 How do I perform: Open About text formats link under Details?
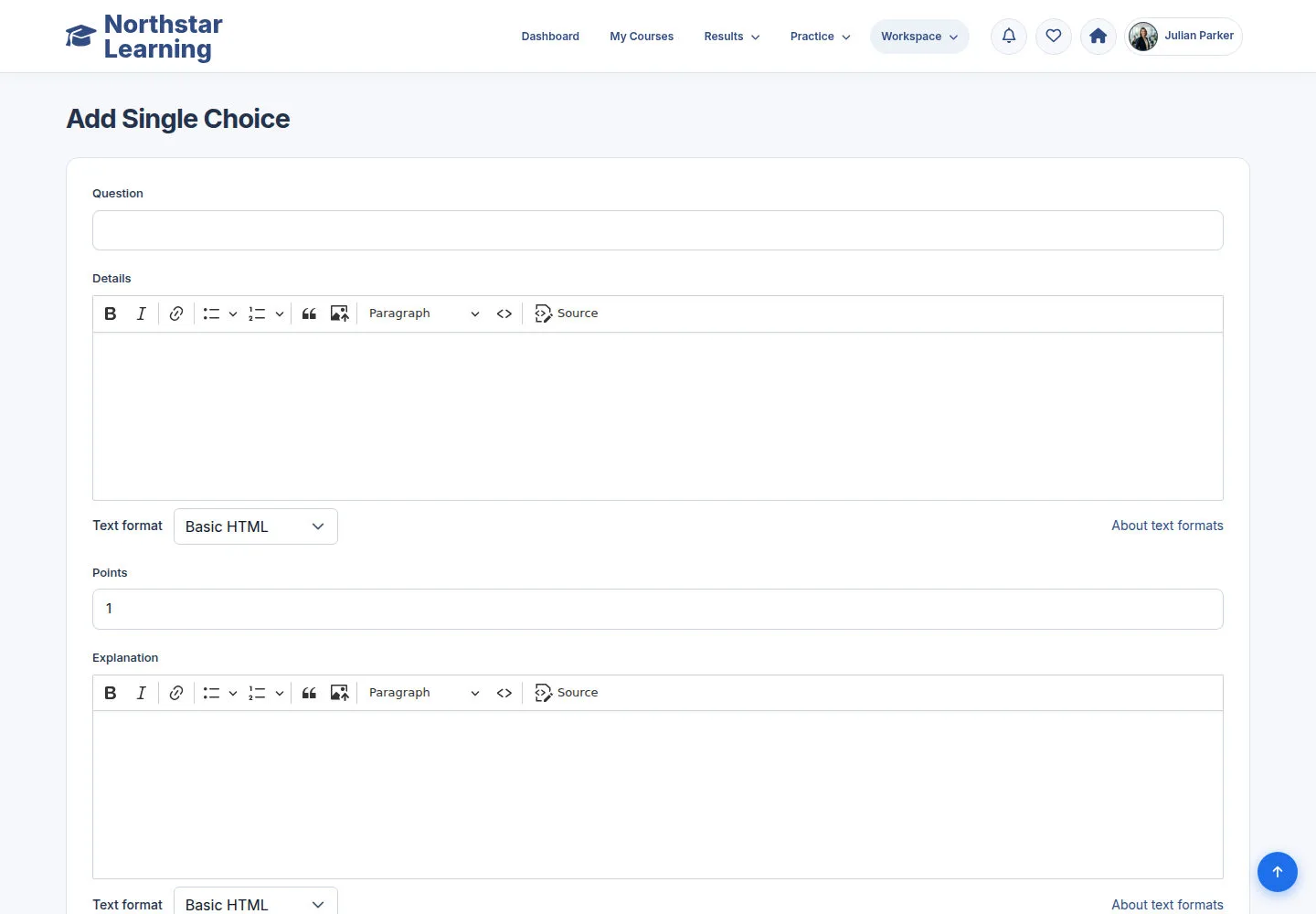tap(1167, 526)
